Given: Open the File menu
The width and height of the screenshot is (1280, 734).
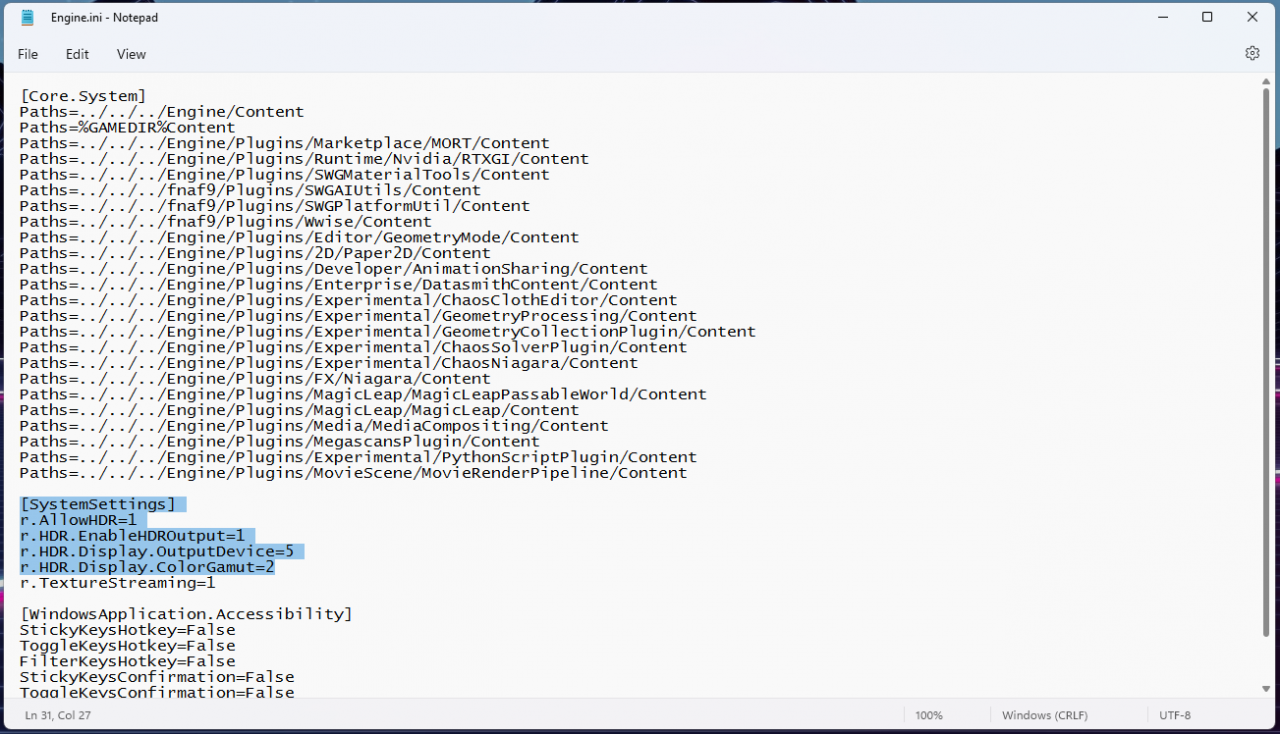Looking at the screenshot, I should [x=28, y=54].
